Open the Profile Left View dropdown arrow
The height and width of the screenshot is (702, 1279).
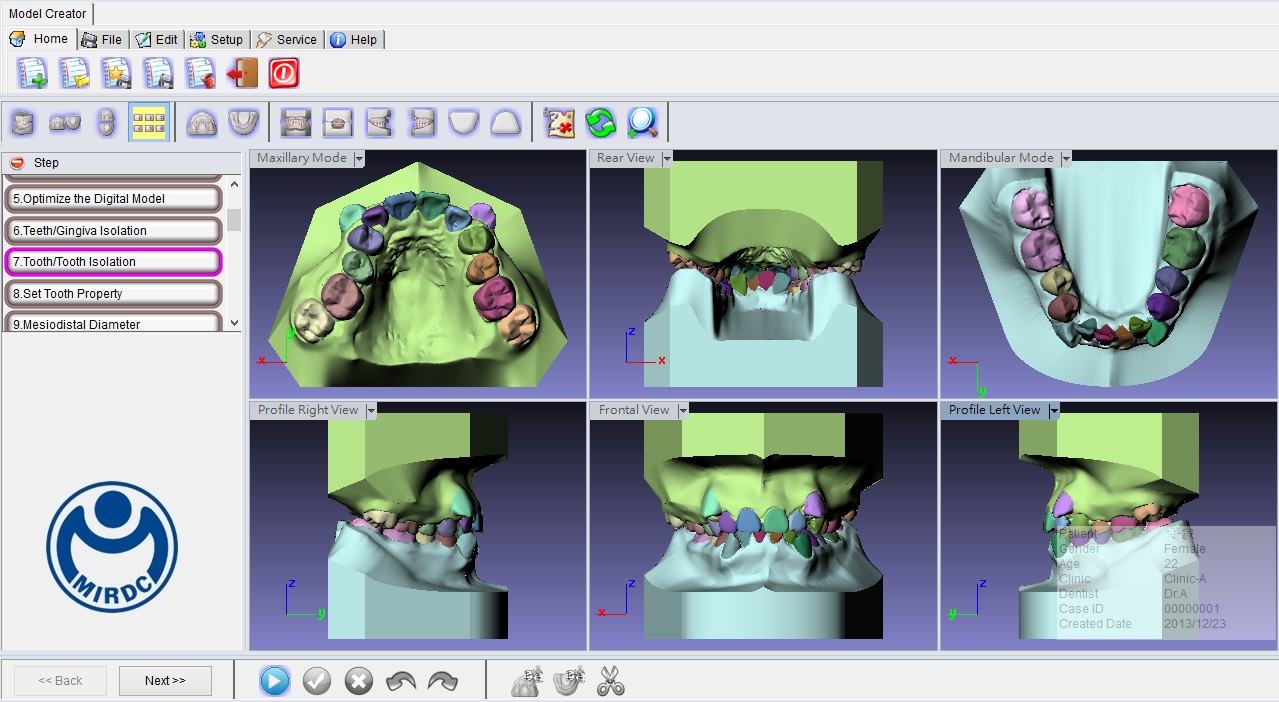(1053, 411)
